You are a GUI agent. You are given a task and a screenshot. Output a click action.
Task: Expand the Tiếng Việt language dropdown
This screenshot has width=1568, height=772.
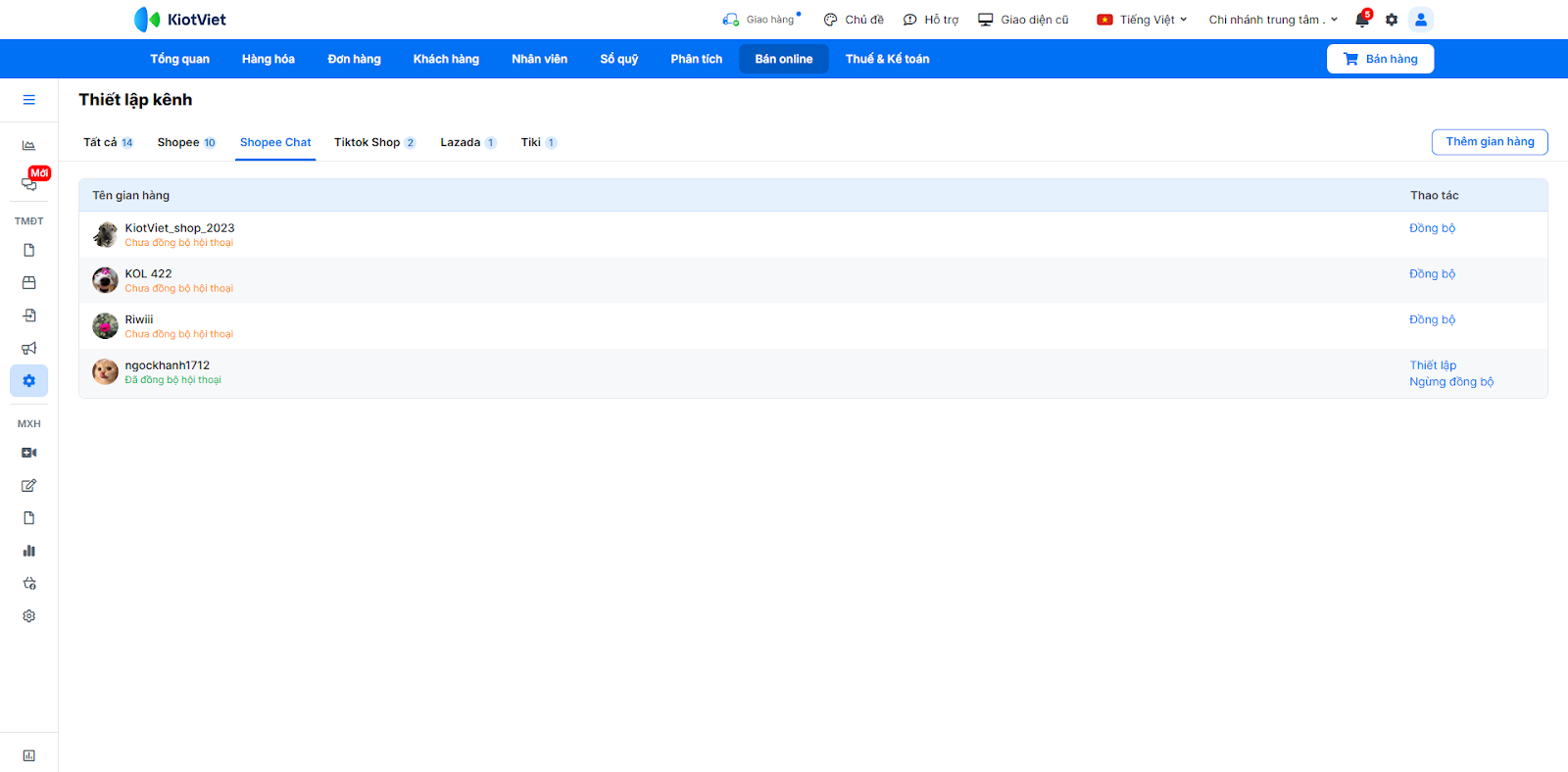[x=1142, y=20]
